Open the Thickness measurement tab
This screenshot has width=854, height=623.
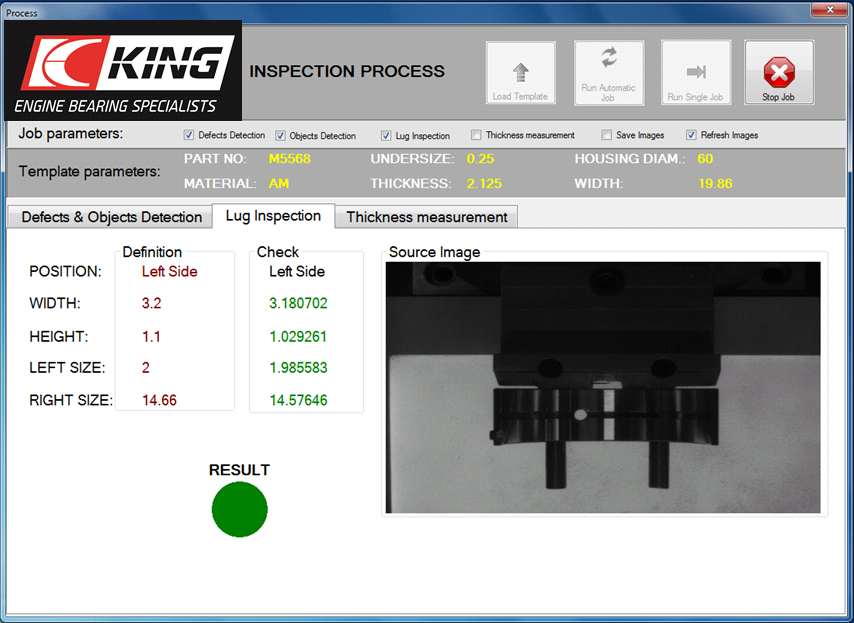coord(427,217)
